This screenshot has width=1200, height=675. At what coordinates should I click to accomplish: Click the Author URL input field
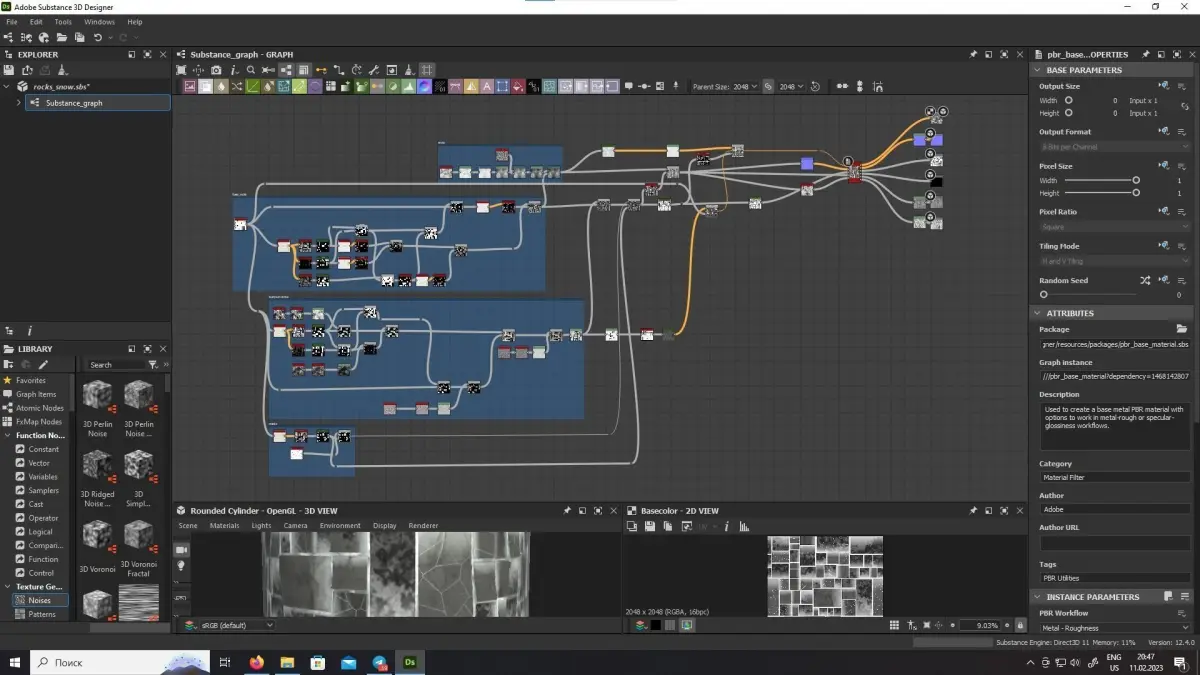coord(1115,543)
